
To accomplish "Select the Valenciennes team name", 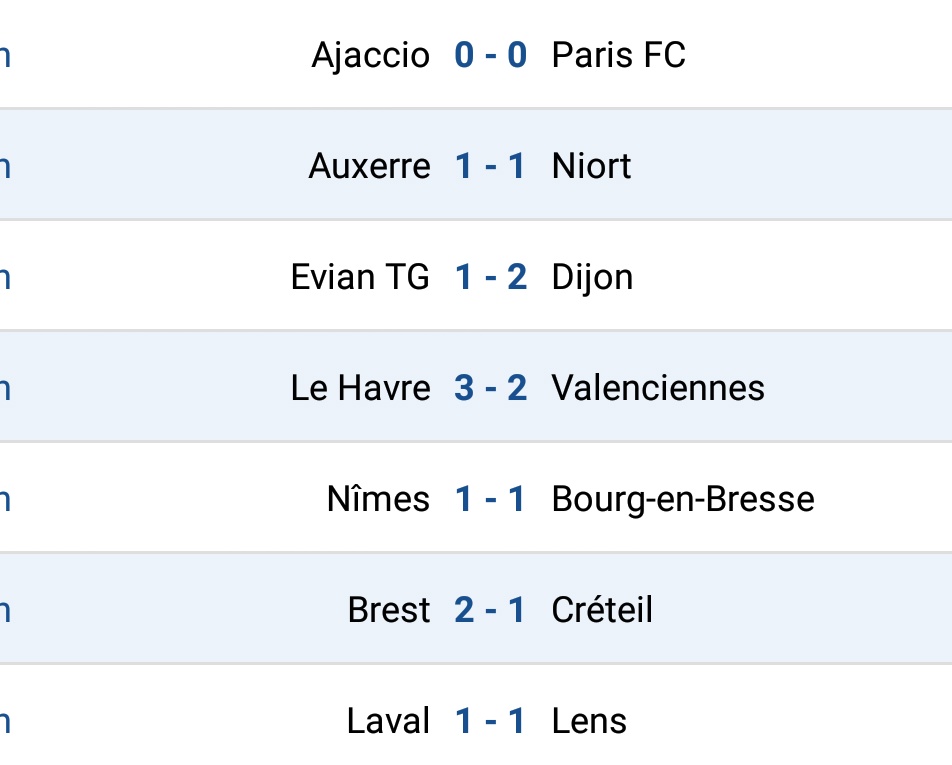I will pos(658,389).
